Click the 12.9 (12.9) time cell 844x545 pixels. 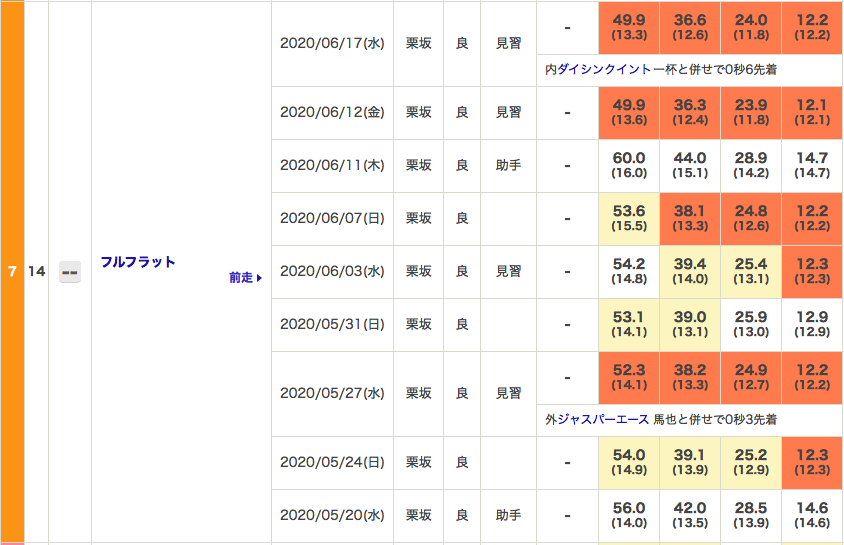point(812,324)
